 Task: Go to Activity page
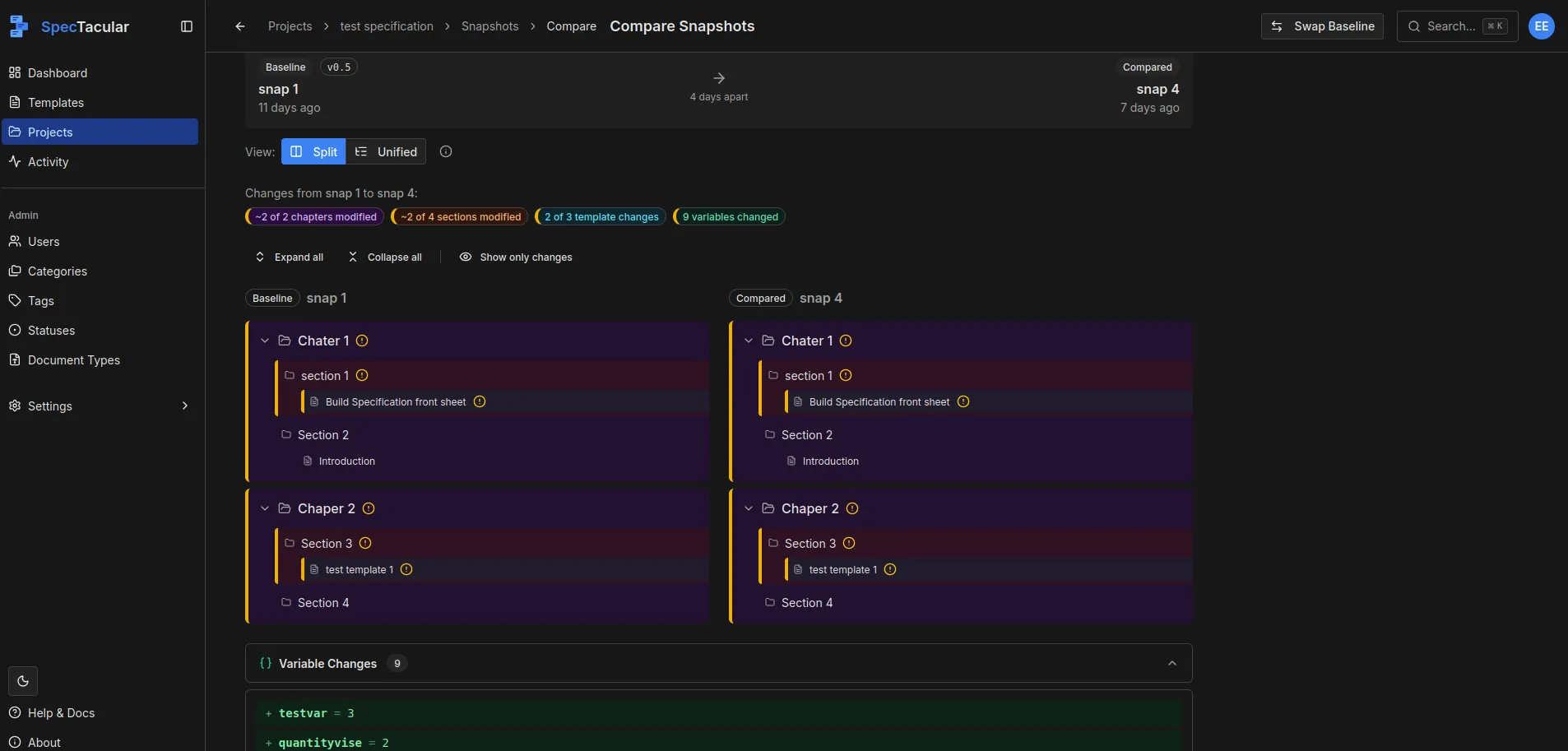click(x=48, y=161)
